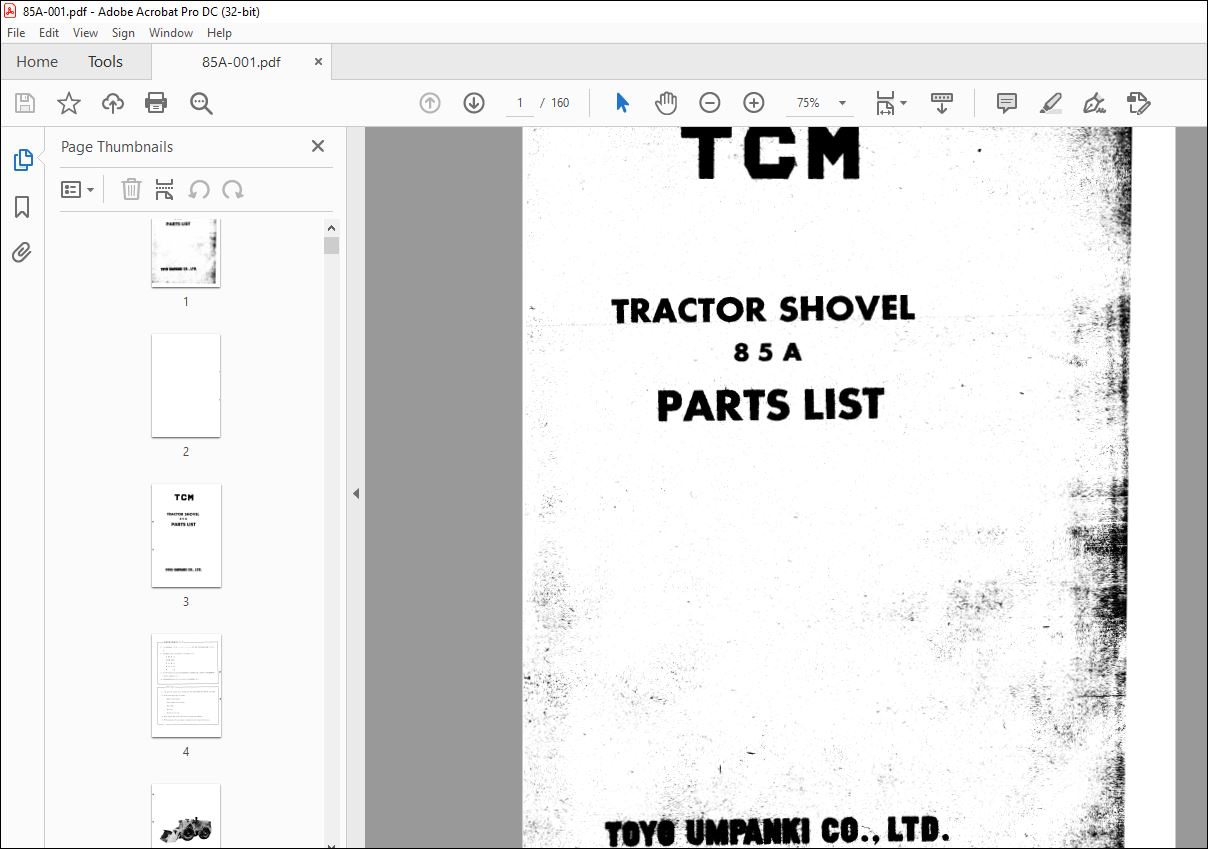Open the Bookmarks pane icon
Screen dimensions: 1208x849
tap(22, 207)
